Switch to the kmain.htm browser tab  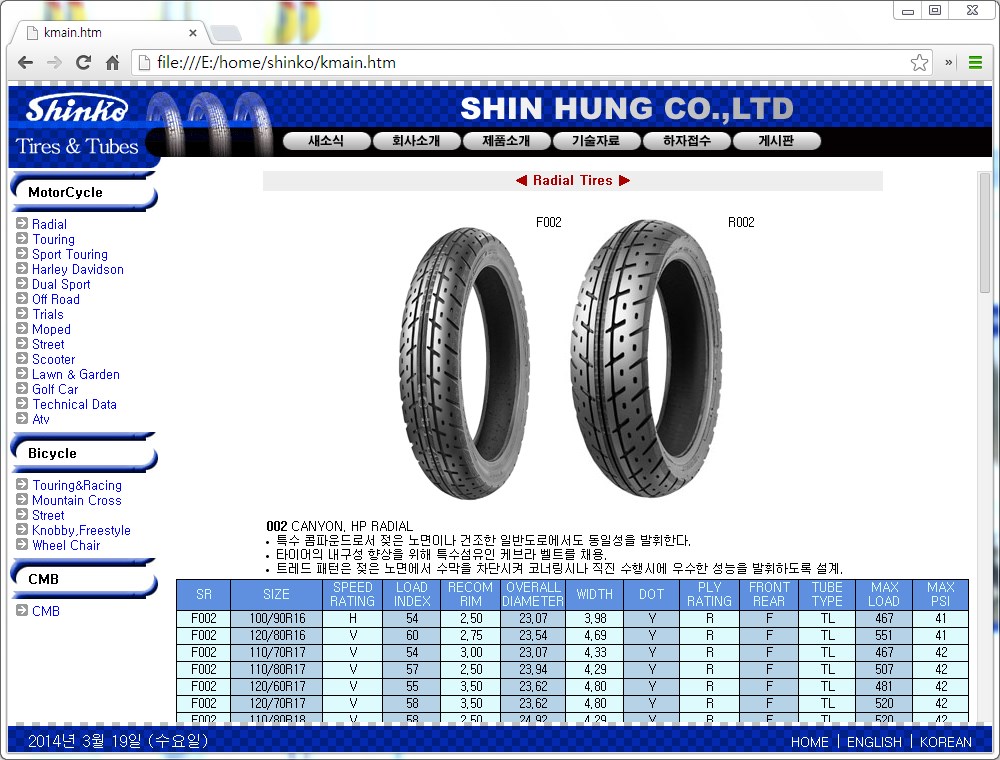tap(105, 32)
